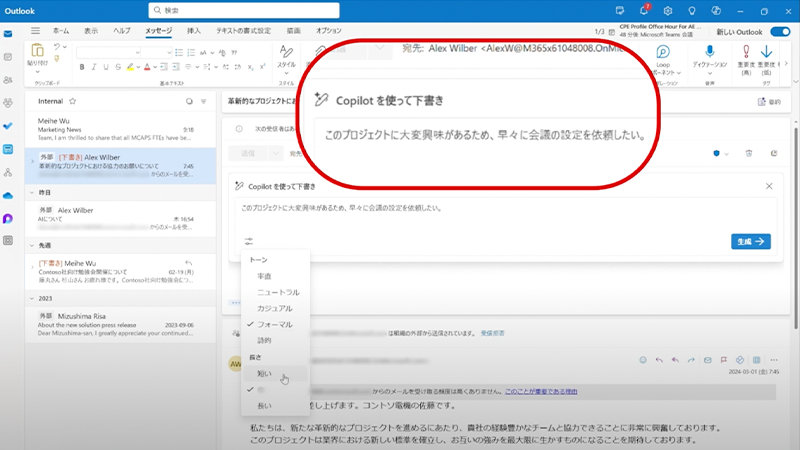This screenshot has width=800, height=450.
Task: Open the Copilot tone and length options icon
Action: click(248, 240)
